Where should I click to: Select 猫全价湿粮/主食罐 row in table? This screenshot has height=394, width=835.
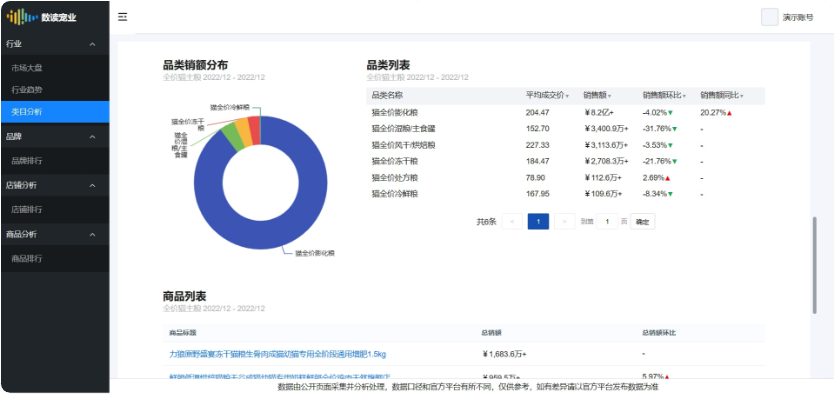tap(566, 128)
